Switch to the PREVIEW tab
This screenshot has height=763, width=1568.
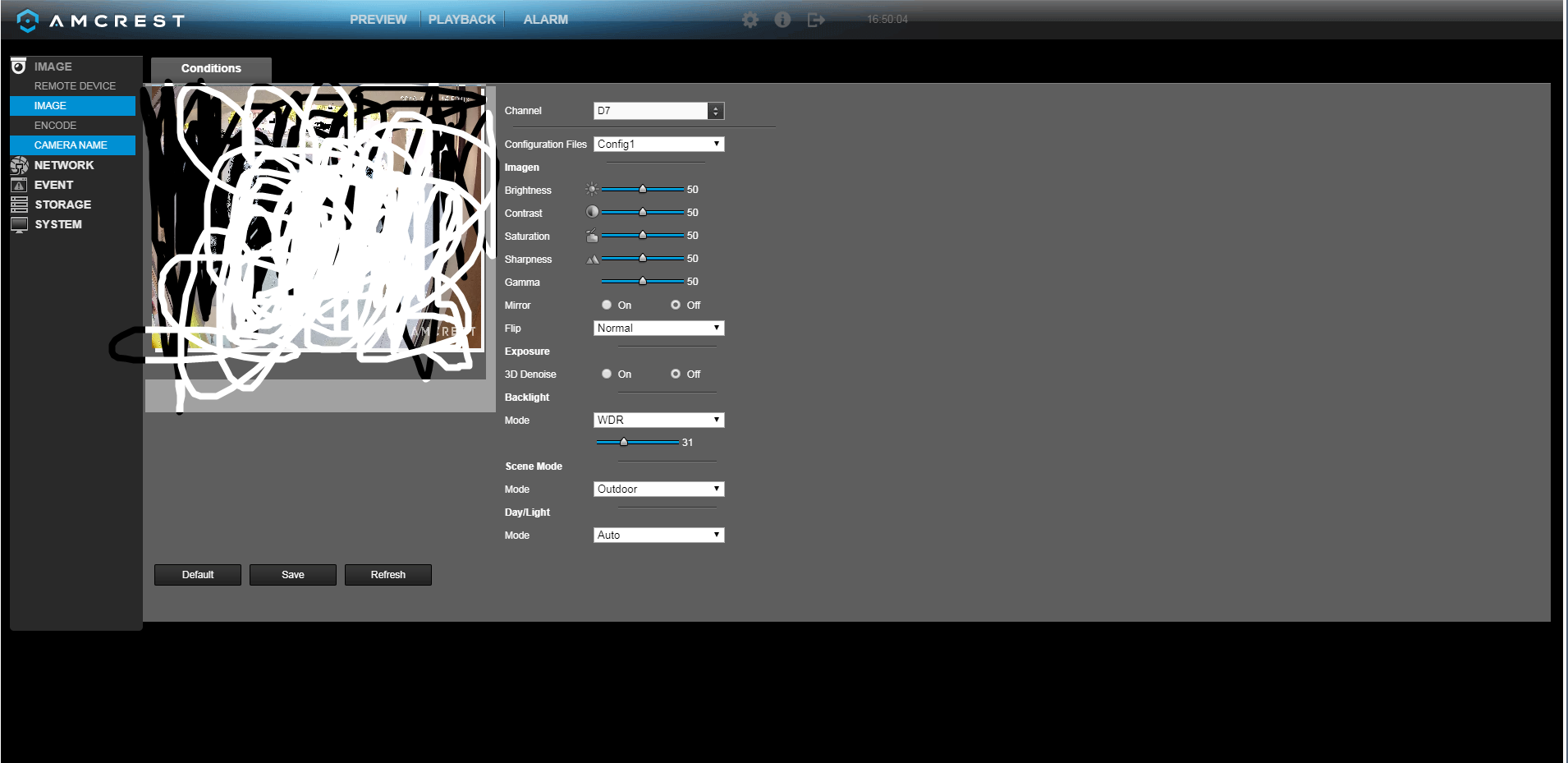coord(378,20)
